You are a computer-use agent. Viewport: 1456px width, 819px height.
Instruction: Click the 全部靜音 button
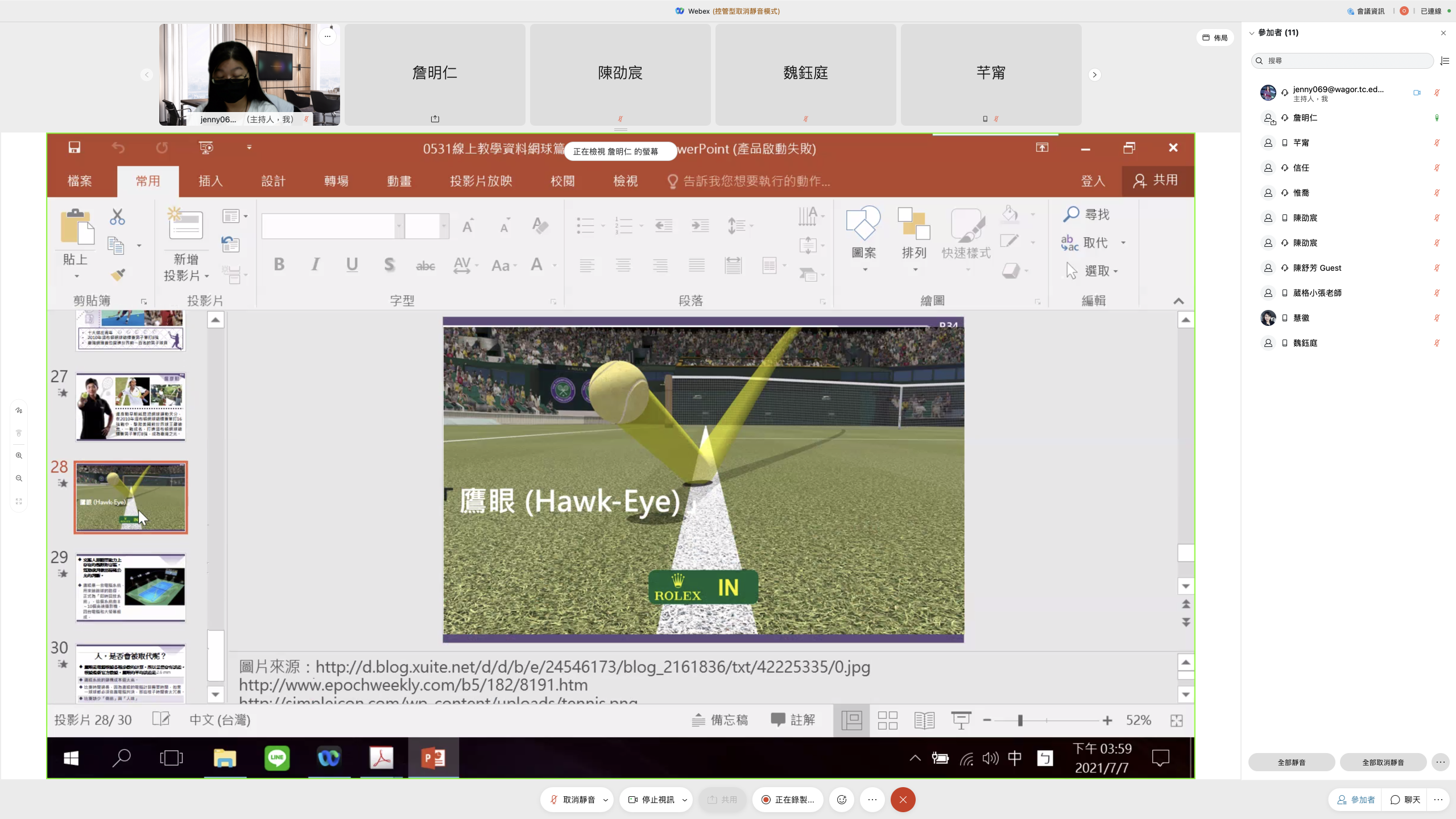1291,762
